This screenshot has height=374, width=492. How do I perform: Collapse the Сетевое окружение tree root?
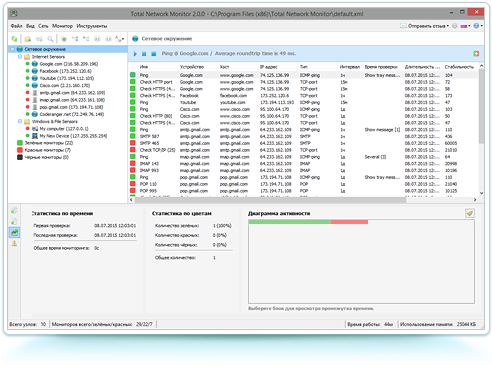[x=12, y=49]
